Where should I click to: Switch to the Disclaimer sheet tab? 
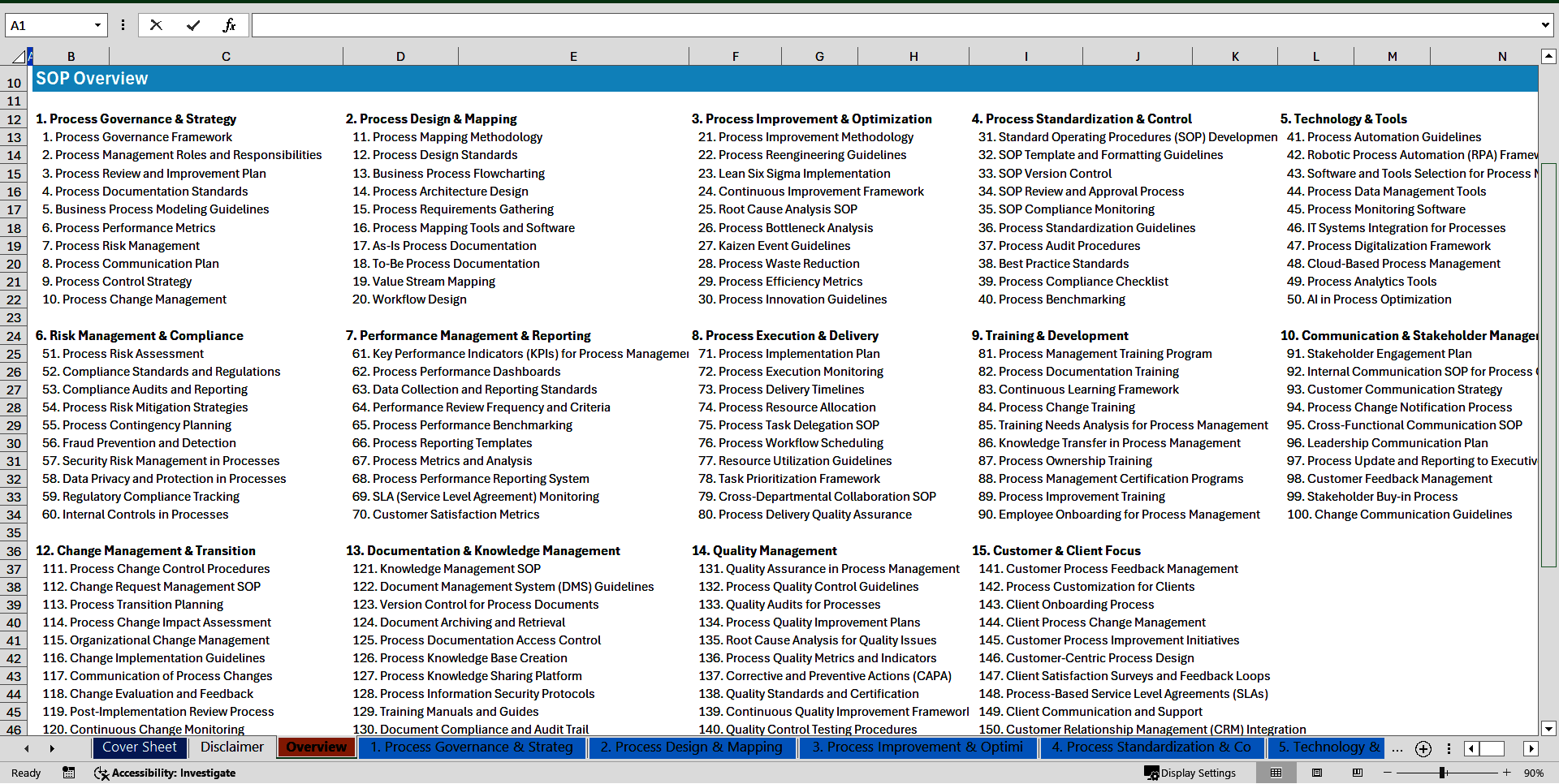tap(232, 747)
